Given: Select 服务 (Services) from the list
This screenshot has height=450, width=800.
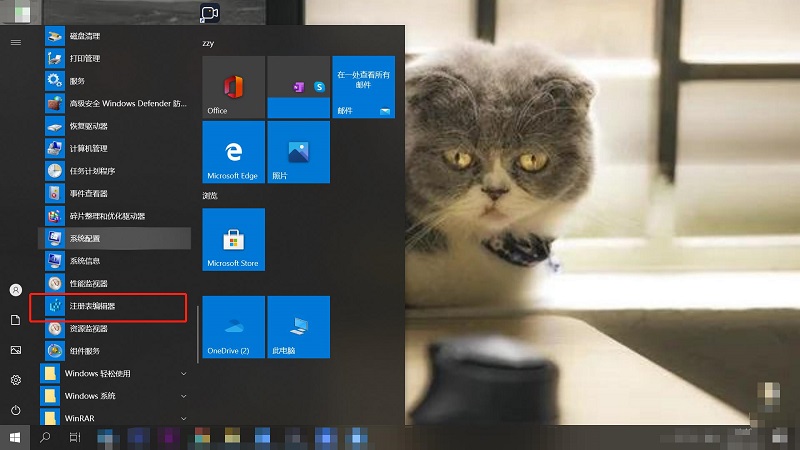Looking at the screenshot, I should click(78, 81).
